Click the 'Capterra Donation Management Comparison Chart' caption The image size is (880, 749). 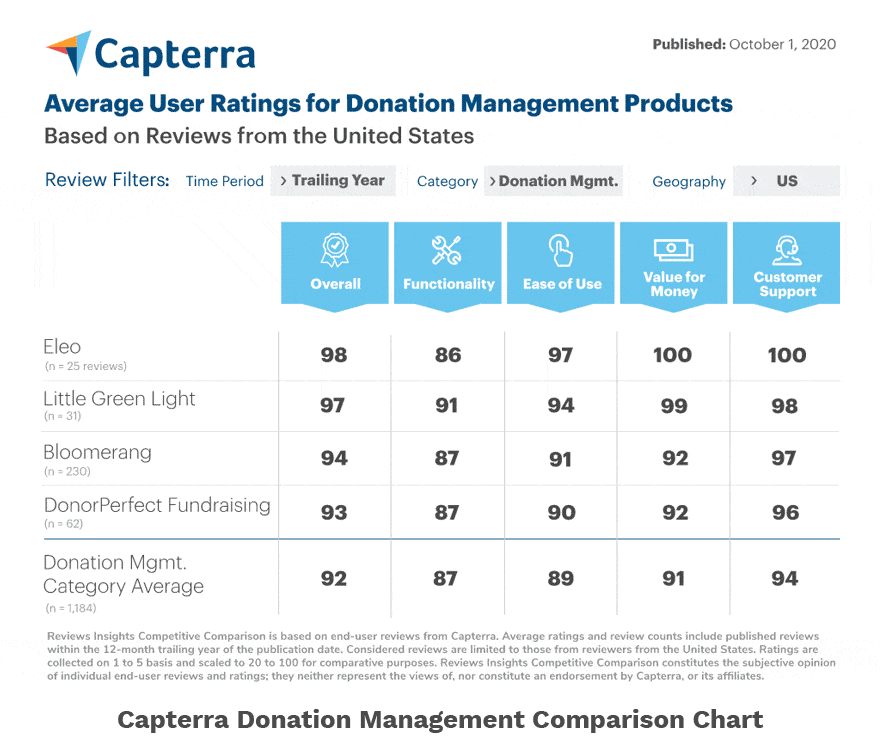point(440,720)
